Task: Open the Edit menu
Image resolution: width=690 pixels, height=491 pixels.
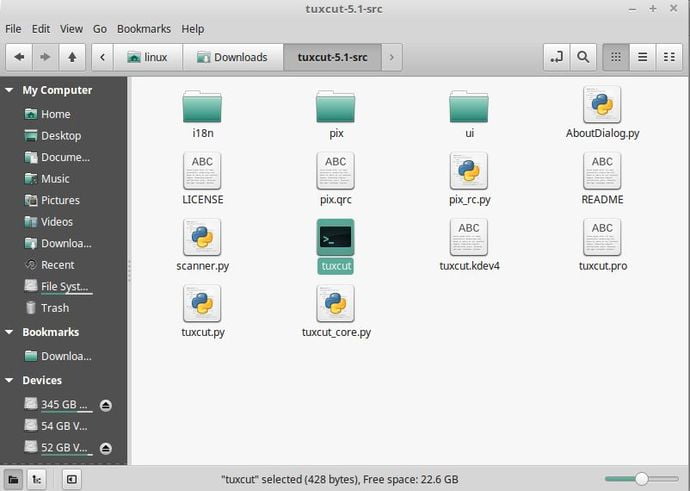Action: point(40,29)
